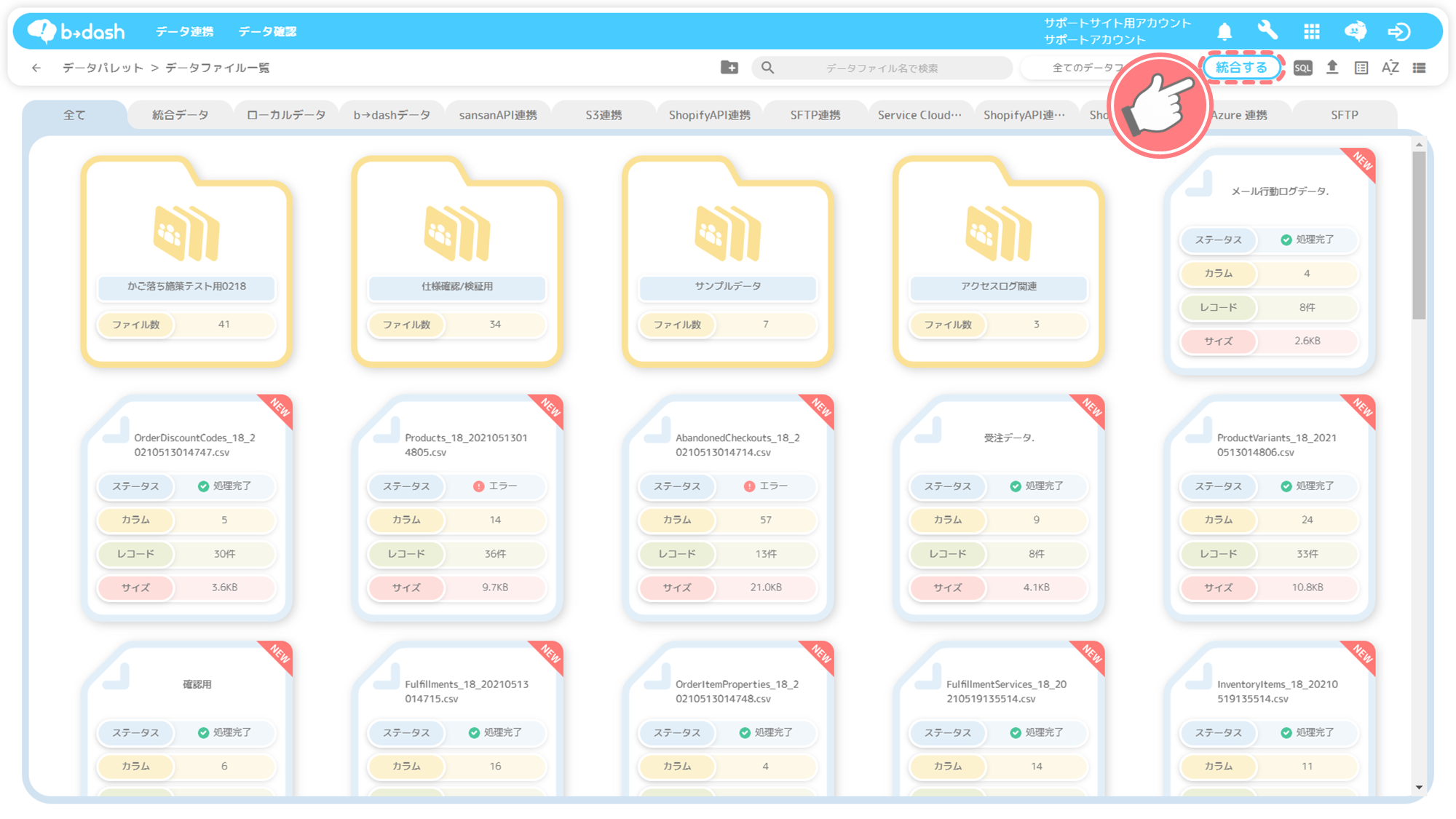This screenshot has height=819, width=1456.
Task: Open the Fulfillments_18 csv file card
Action: point(457,719)
